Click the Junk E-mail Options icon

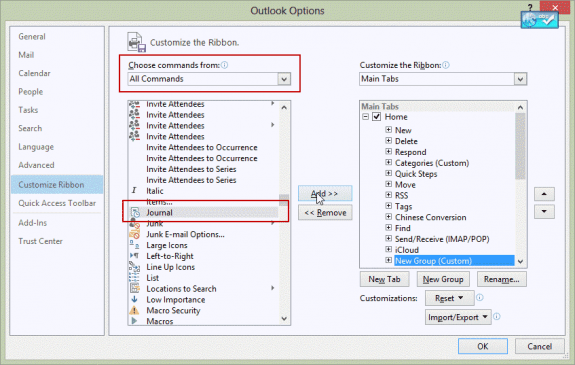point(134,234)
